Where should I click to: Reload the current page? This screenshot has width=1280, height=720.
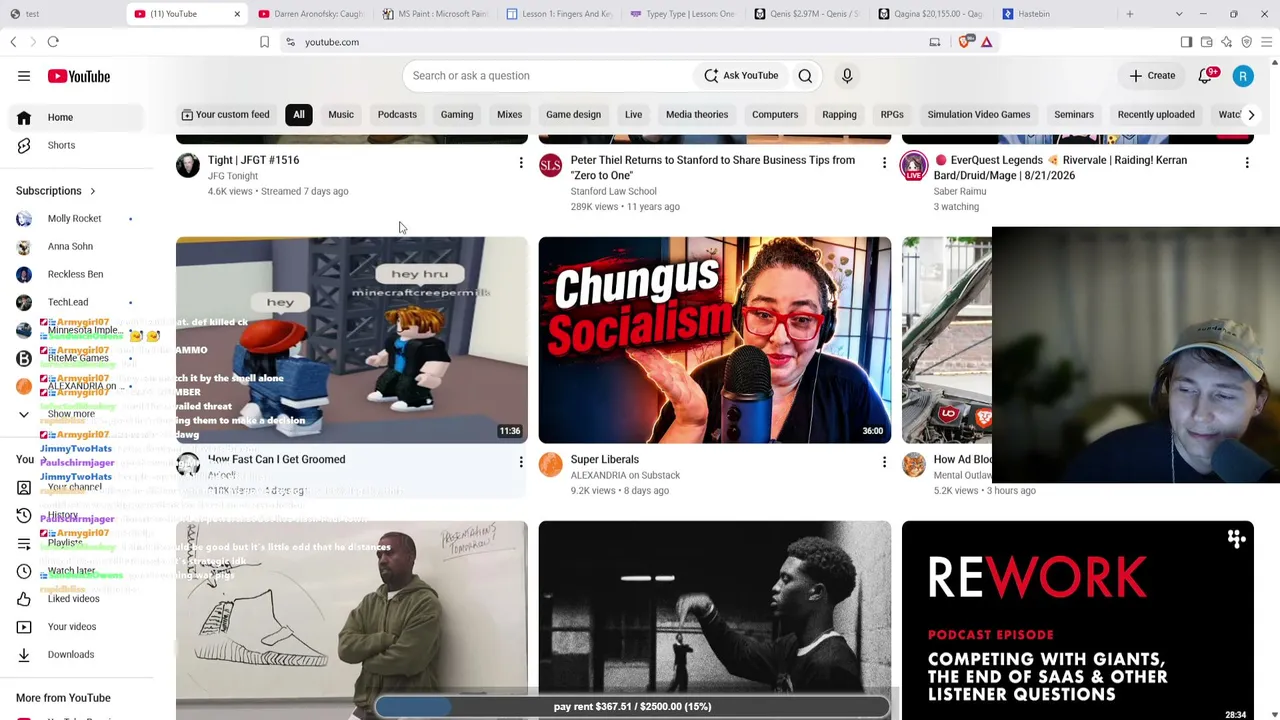(53, 42)
